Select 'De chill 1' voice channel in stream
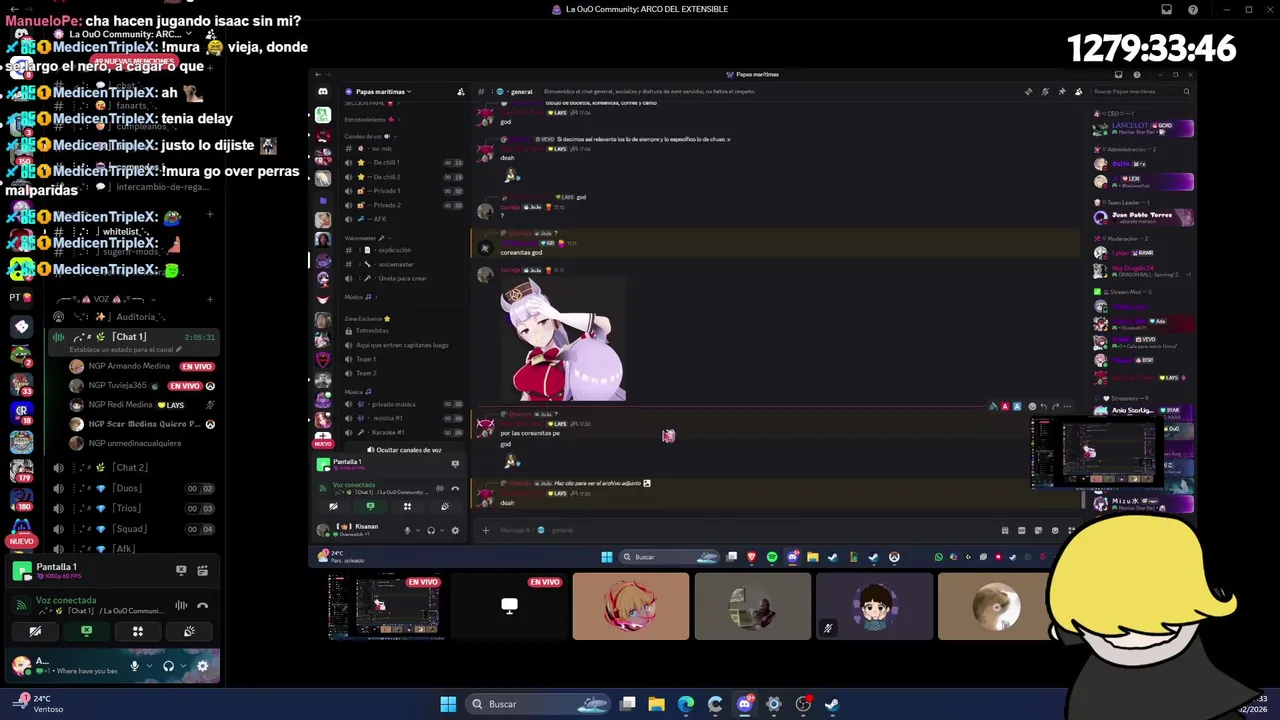This screenshot has height=720, width=1280. click(404, 162)
